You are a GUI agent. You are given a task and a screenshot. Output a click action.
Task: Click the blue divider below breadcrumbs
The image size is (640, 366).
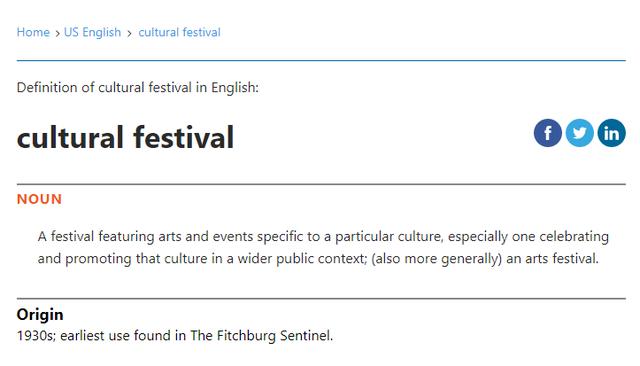321,60
